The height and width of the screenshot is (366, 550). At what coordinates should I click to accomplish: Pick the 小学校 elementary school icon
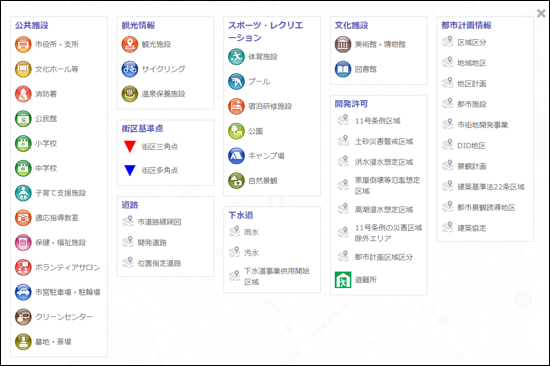pos(23,144)
